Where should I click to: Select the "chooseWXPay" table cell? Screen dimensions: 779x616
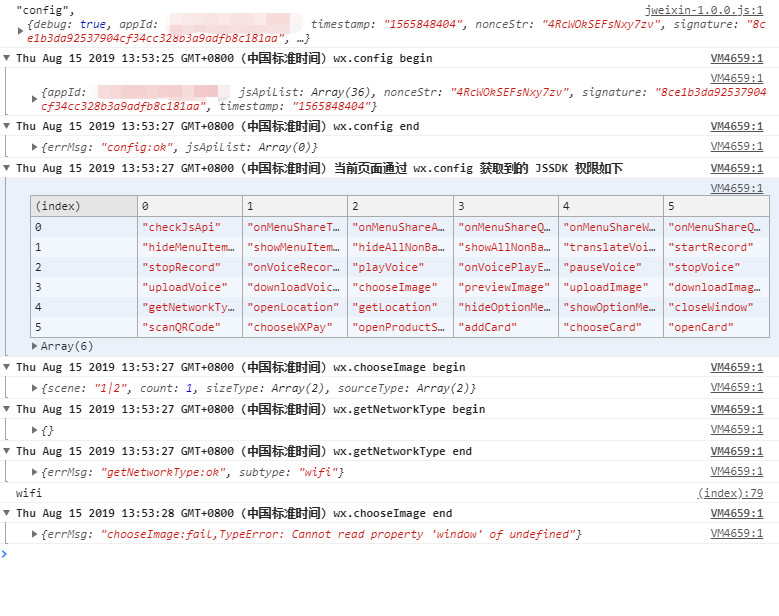click(x=295, y=327)
